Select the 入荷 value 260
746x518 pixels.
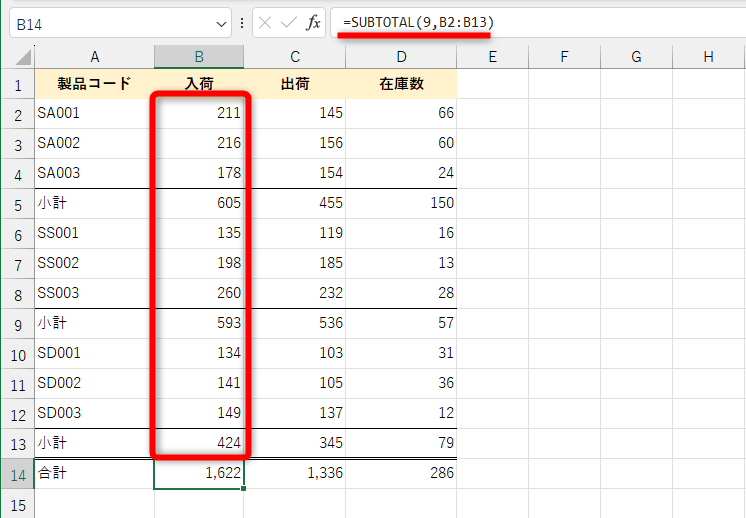(x=199, y=293)
